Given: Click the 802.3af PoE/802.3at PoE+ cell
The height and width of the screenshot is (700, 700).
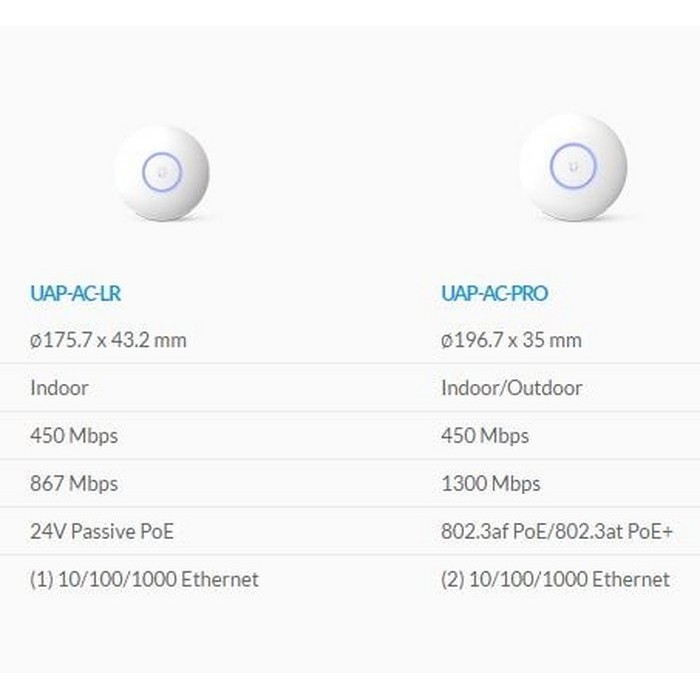Looking at the screenshot, I should coord(557,532).
